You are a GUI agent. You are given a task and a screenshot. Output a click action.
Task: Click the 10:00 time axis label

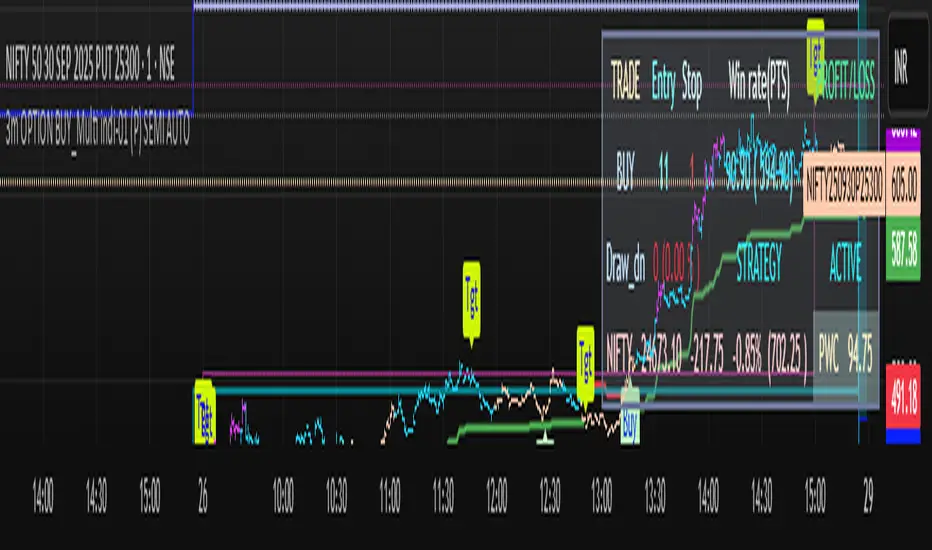click(283, 495)
